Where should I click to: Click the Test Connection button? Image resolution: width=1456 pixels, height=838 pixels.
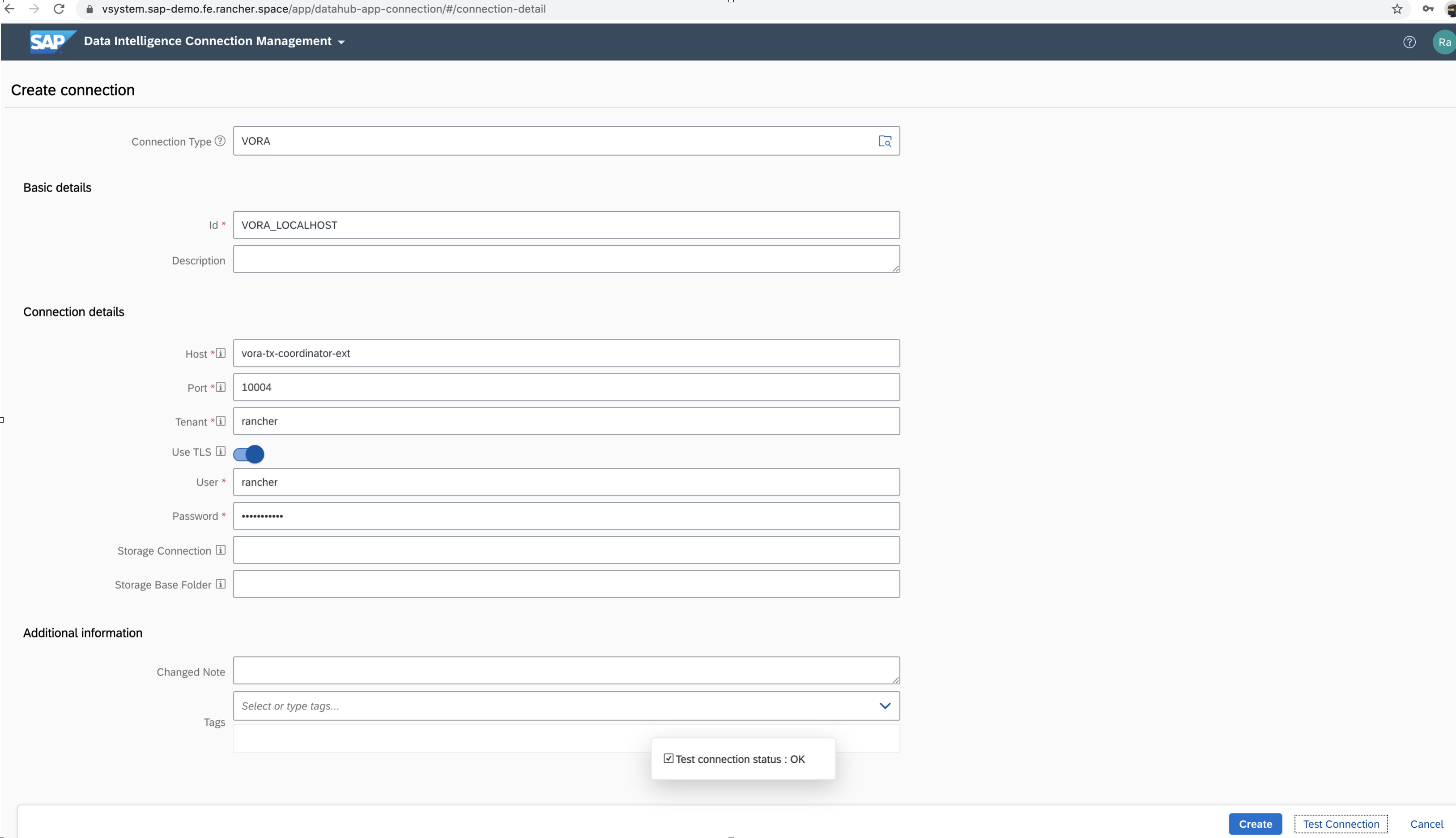1341,824
